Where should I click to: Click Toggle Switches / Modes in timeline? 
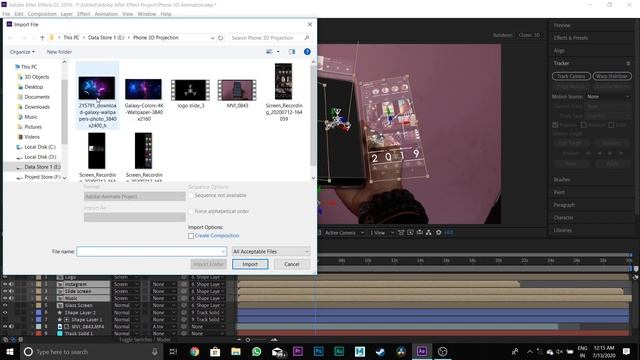coord(144,340)
